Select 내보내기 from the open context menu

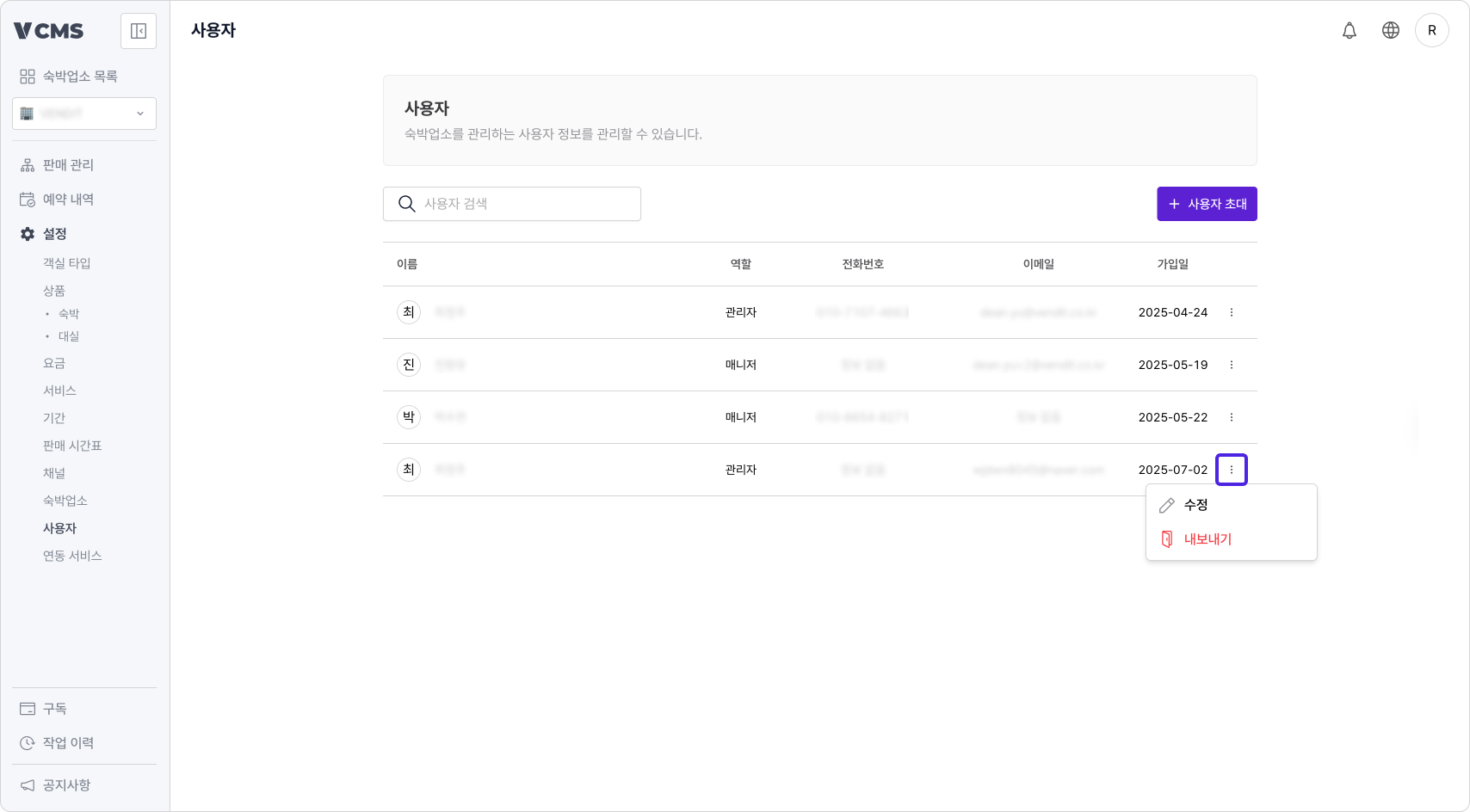(x=1207, y=538)
